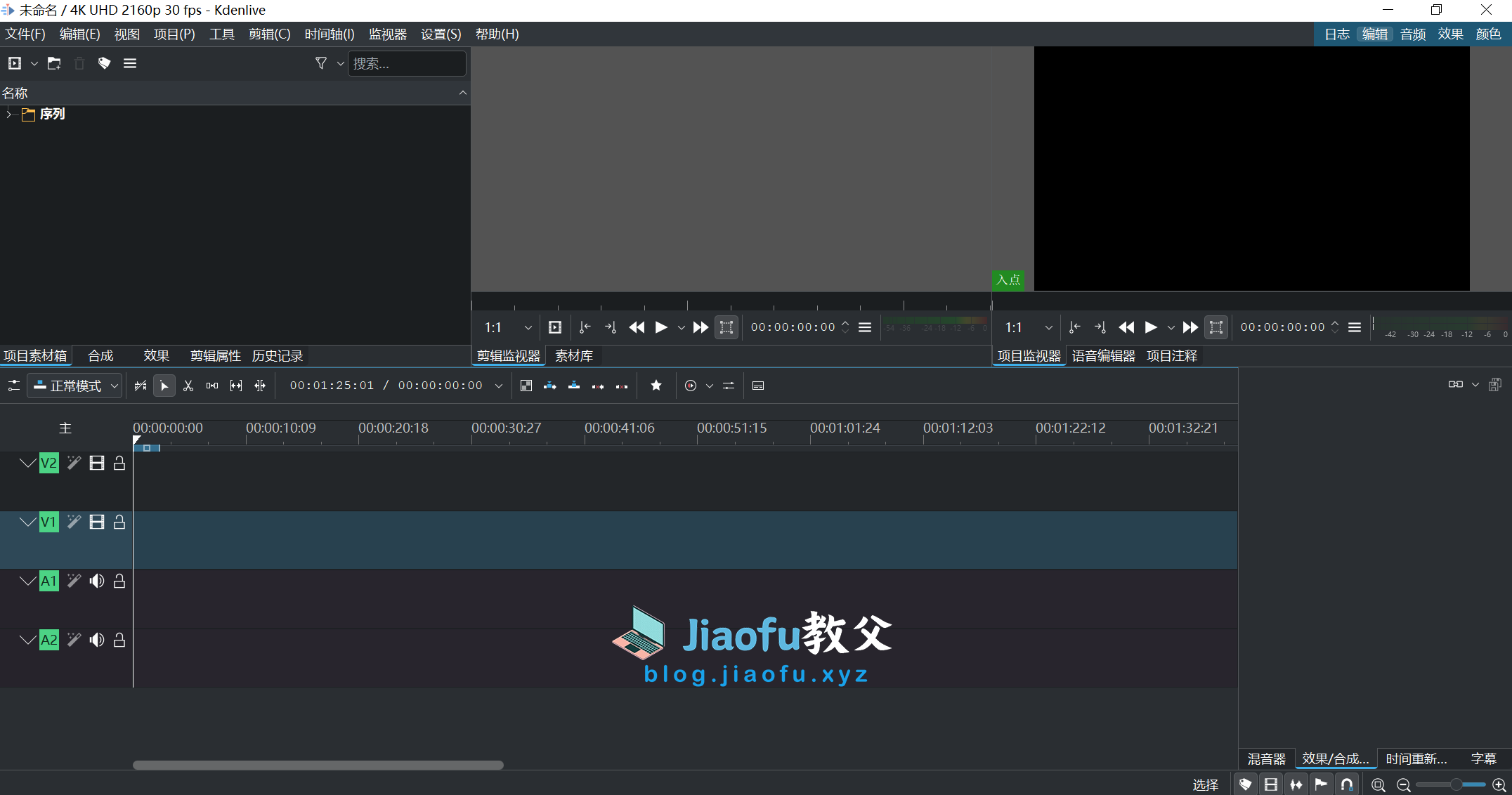Click the extract timeline zone icon
1512x795 pixels.
[598, 386]
